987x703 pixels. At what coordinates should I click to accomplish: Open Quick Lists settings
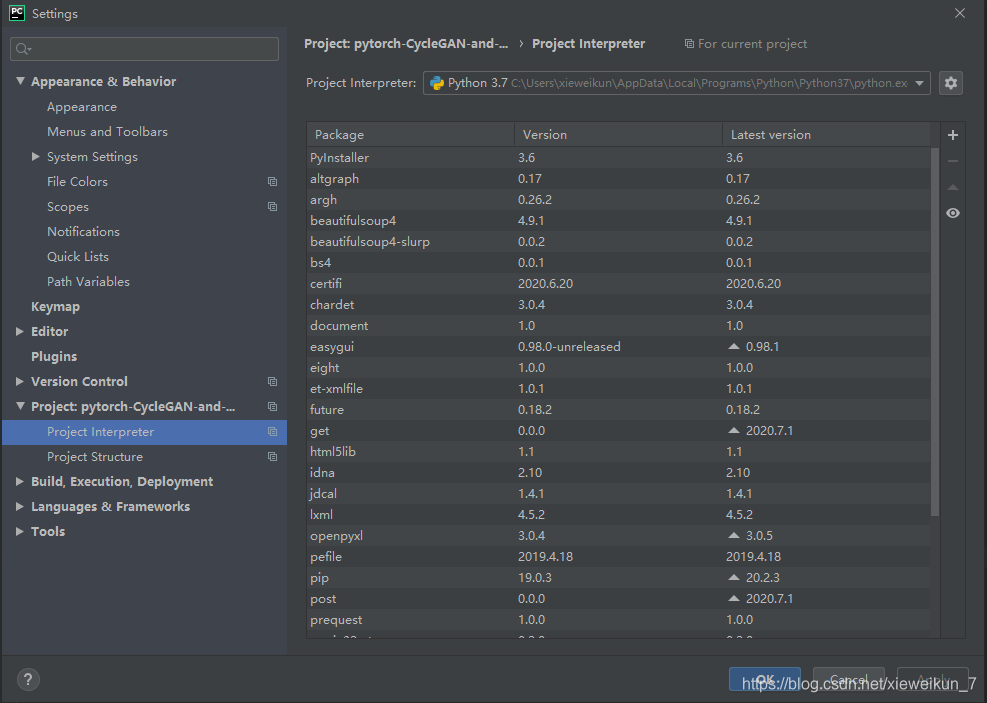pyautogui.click(x=78, y=257)
